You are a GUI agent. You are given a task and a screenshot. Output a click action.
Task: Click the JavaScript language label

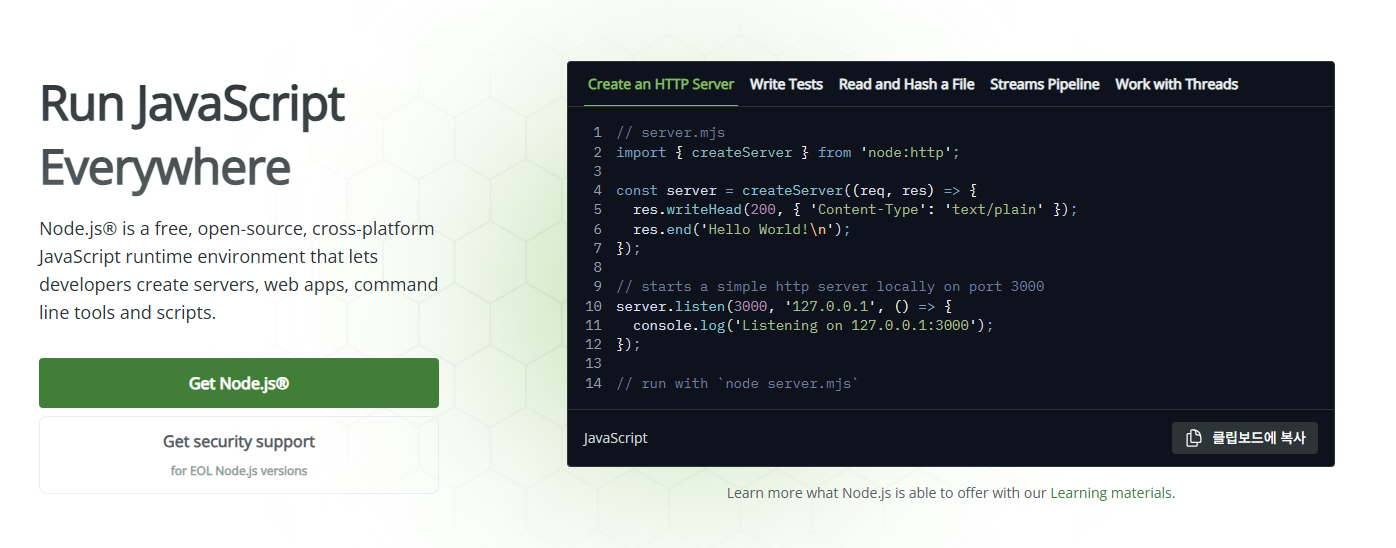(x=616, y=438)
